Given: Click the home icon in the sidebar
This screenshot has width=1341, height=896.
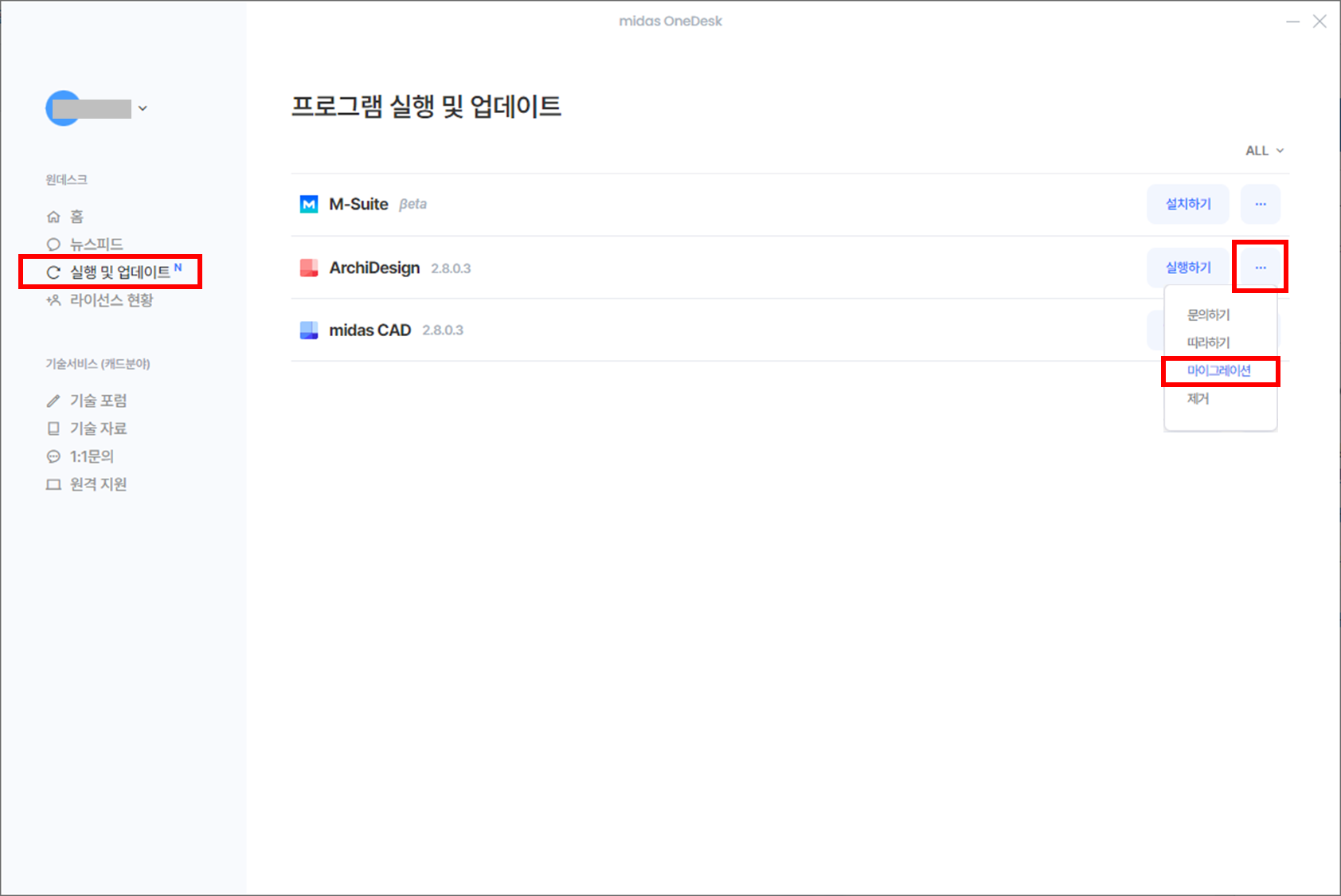Looking at the screenshot, I should pos(53,217).
